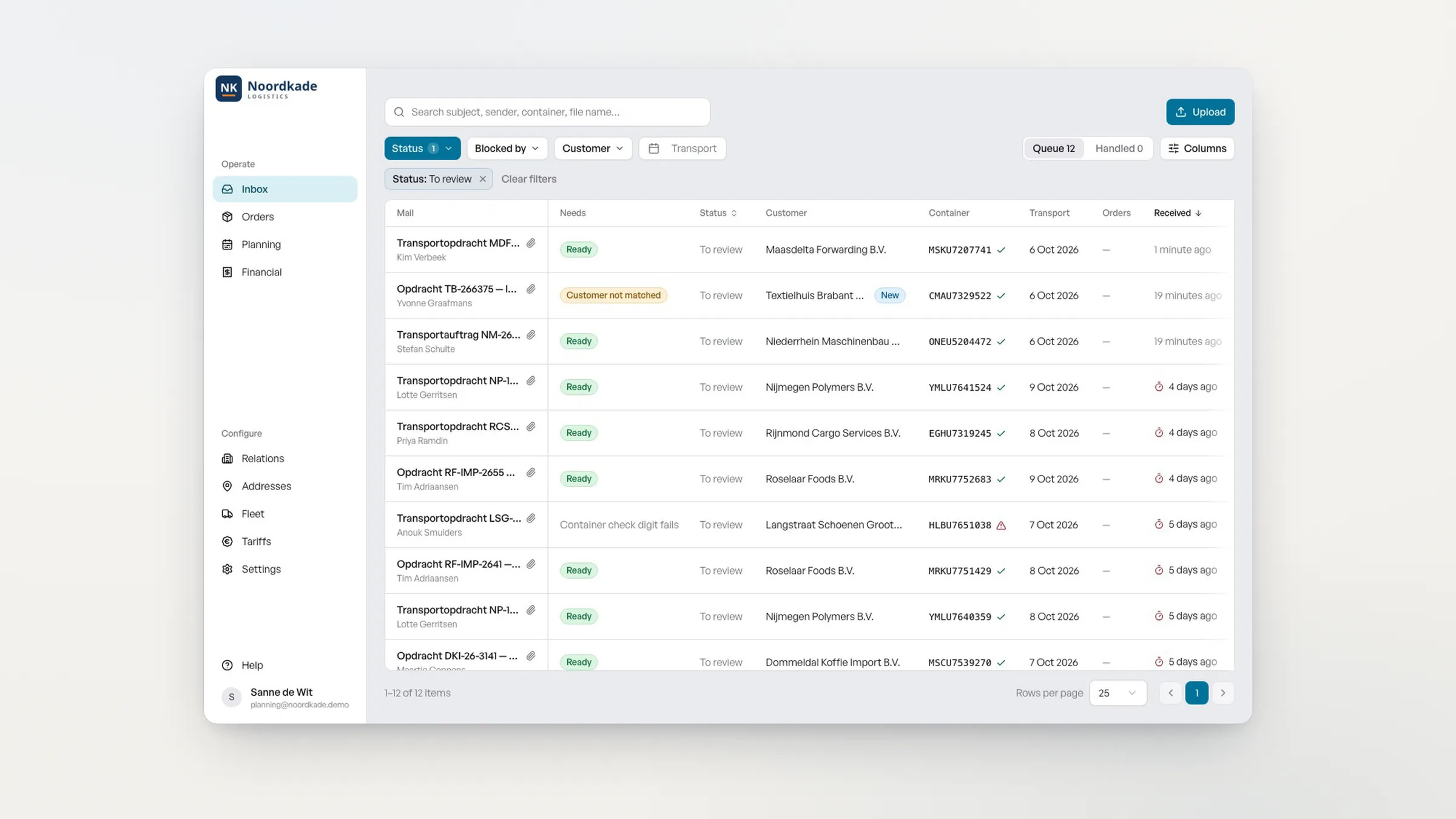Sort by the Received column header
The image size is (1456, 819).
1177,213
